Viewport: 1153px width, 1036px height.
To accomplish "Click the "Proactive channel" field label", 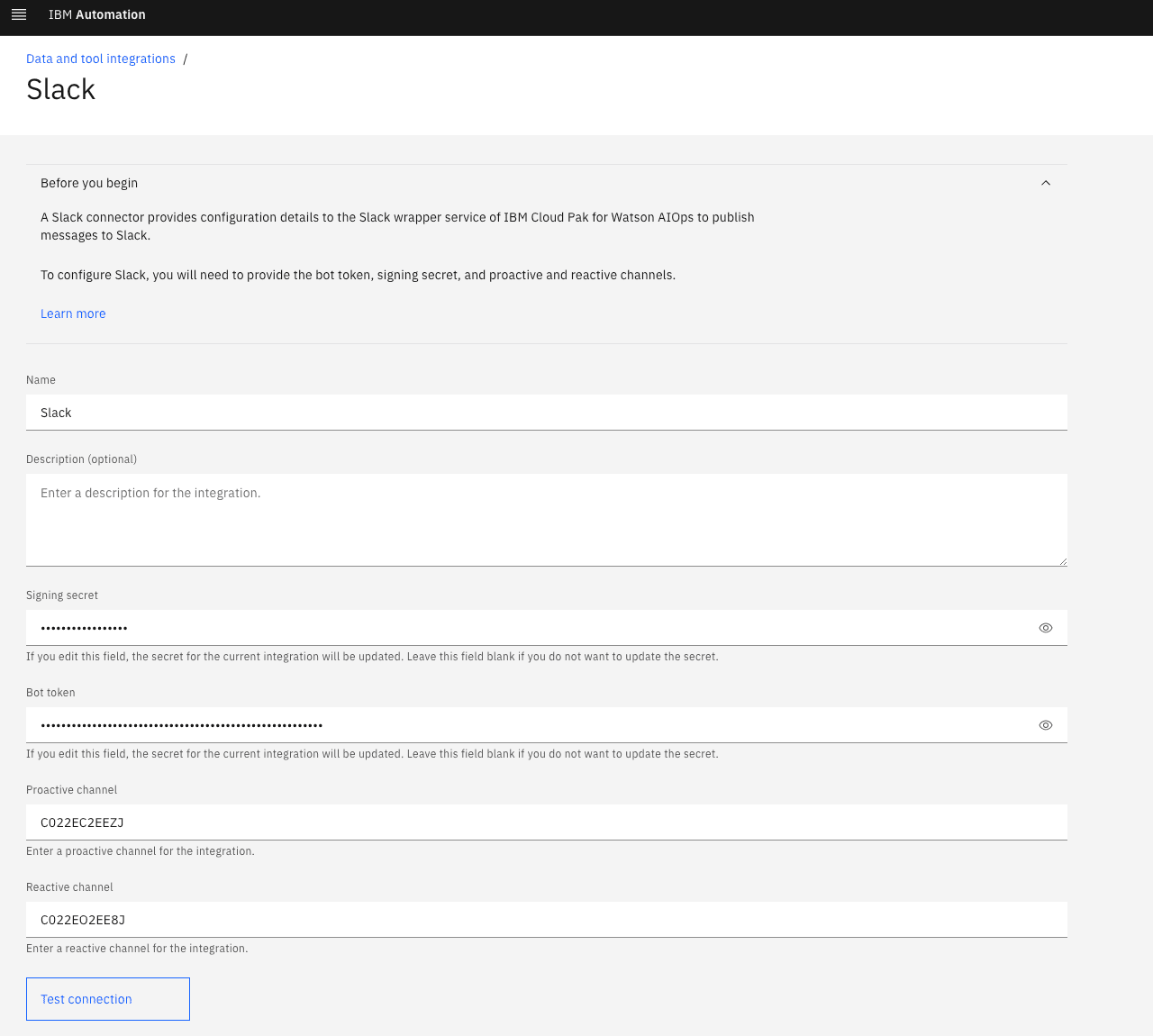I will pos(72,790).
